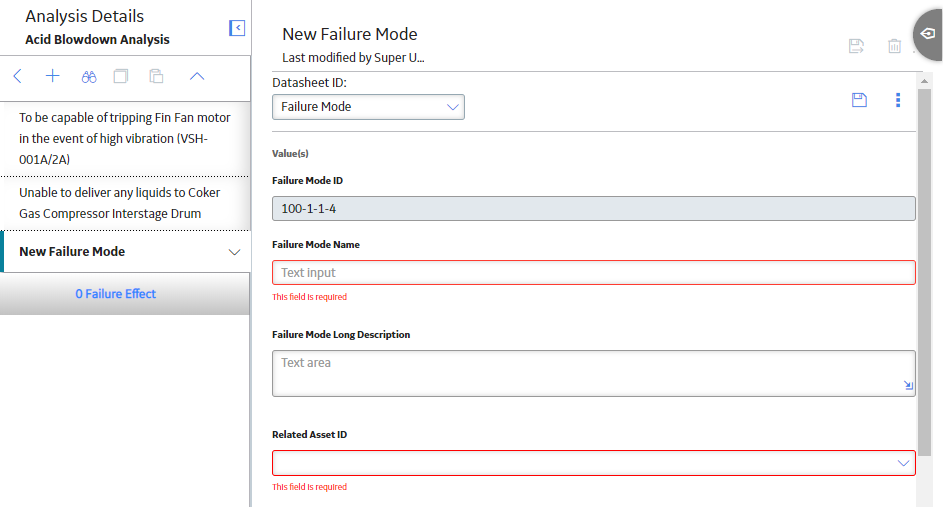943x507 pixels.
Task: Click the trash delete icon in header
Action: [x=894, y=46]
